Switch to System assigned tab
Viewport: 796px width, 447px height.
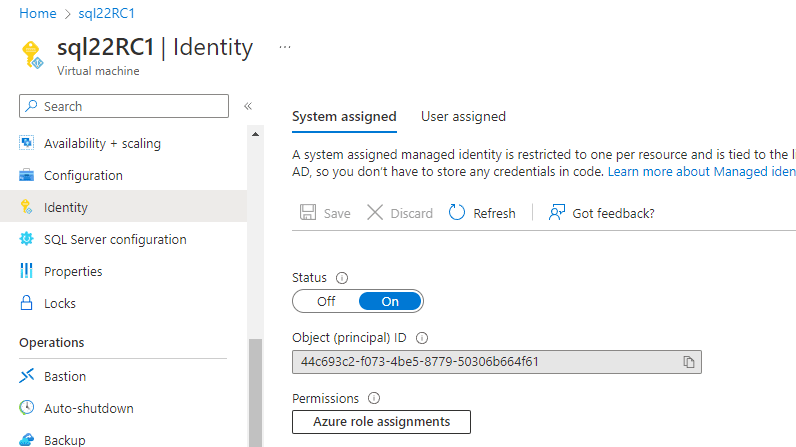[344, 117]
